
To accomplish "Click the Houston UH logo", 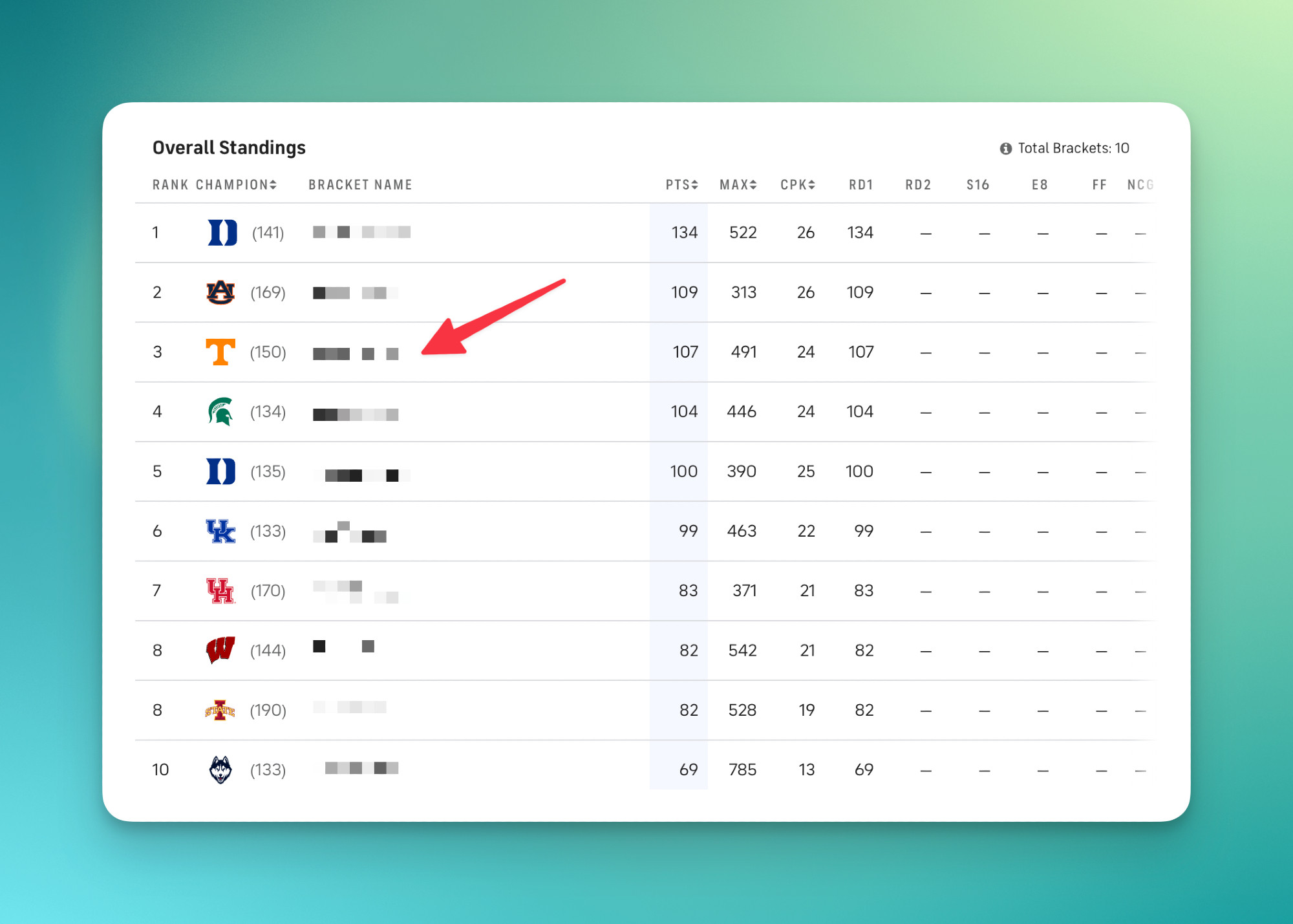I will pos(220,590).
